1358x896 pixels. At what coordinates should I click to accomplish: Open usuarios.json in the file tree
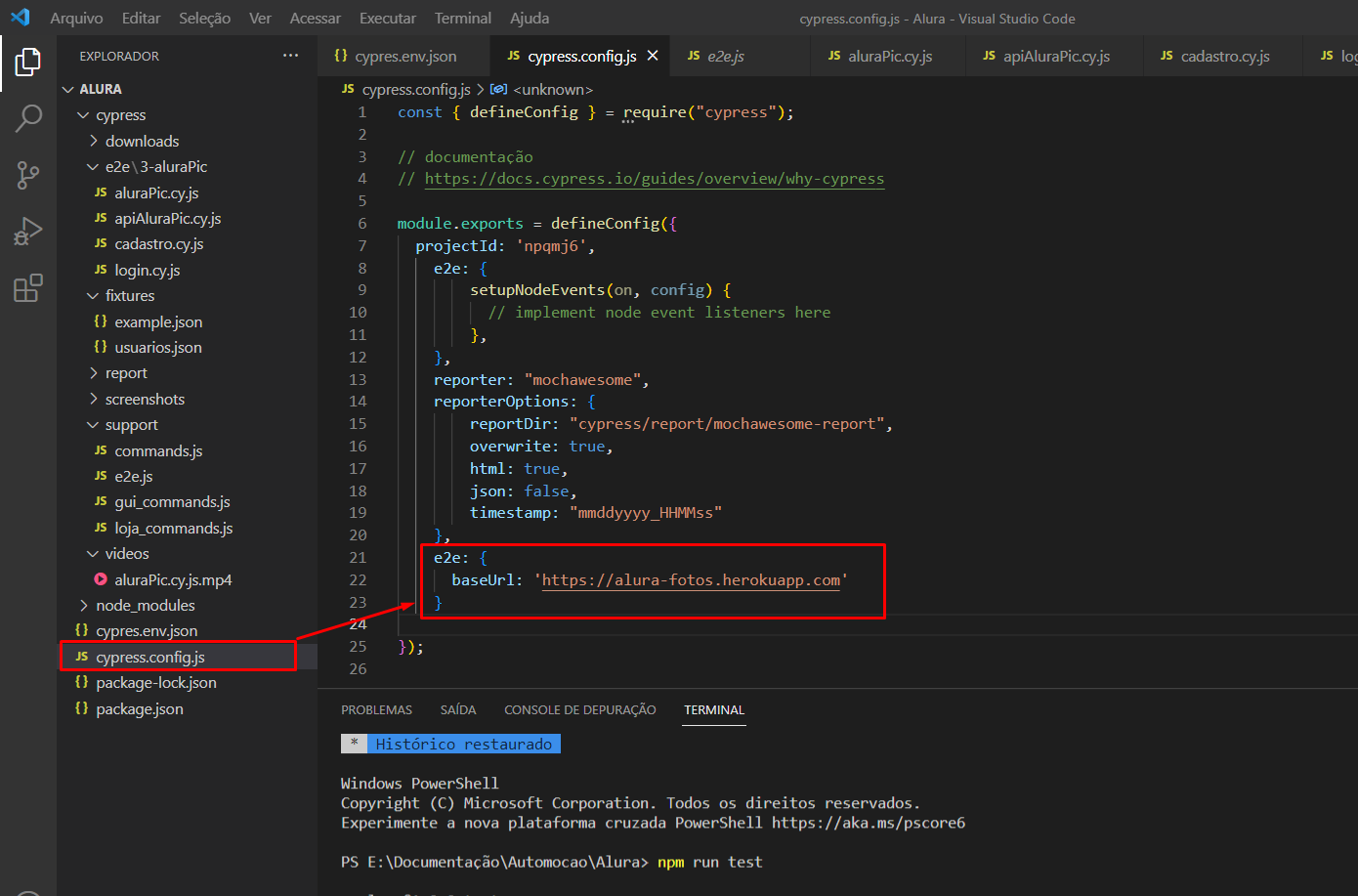pos(158,348)
